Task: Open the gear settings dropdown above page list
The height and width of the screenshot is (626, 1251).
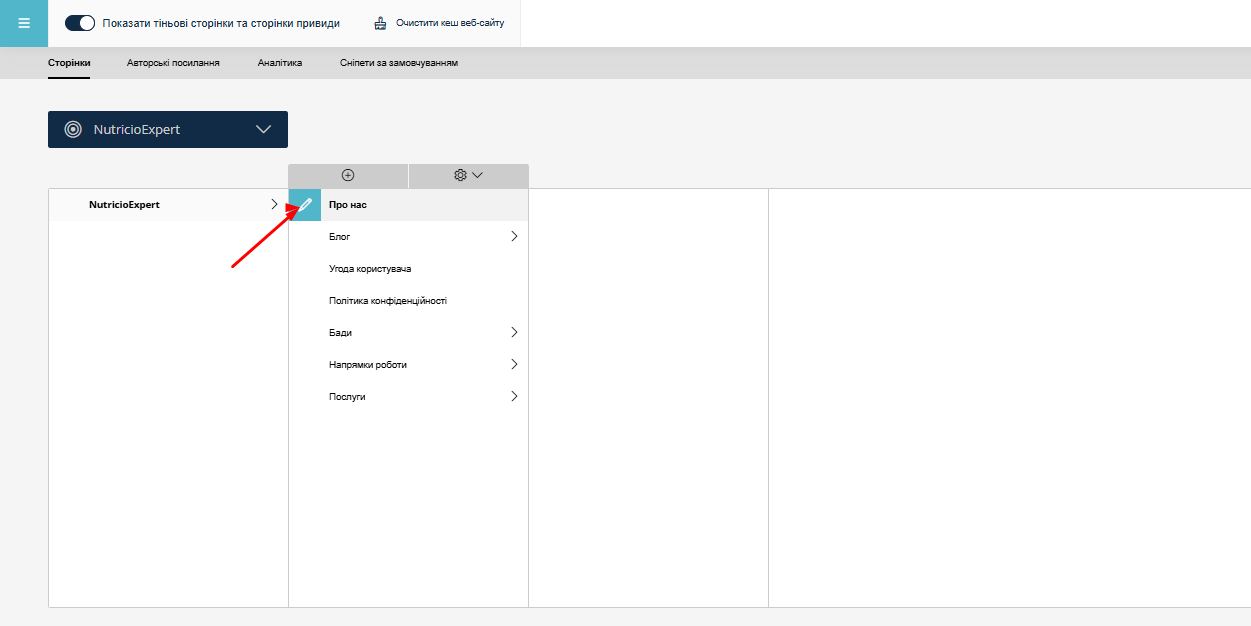Action: coord(468,175)
